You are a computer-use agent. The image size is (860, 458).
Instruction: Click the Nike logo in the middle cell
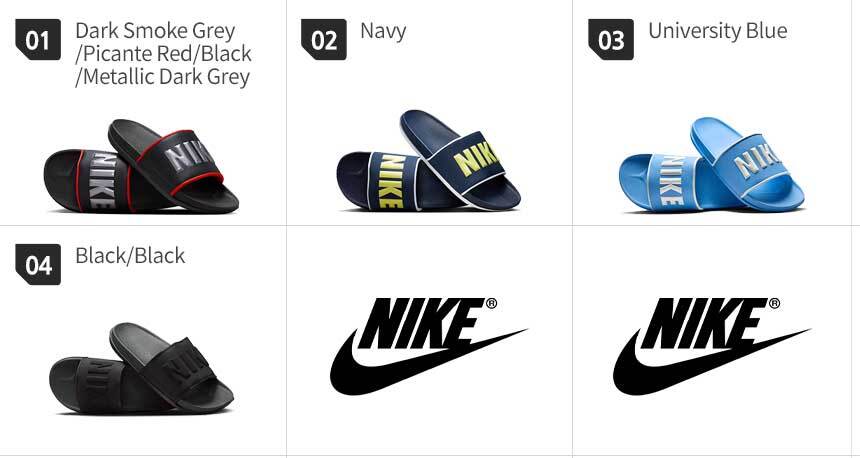tap(428, 346)
